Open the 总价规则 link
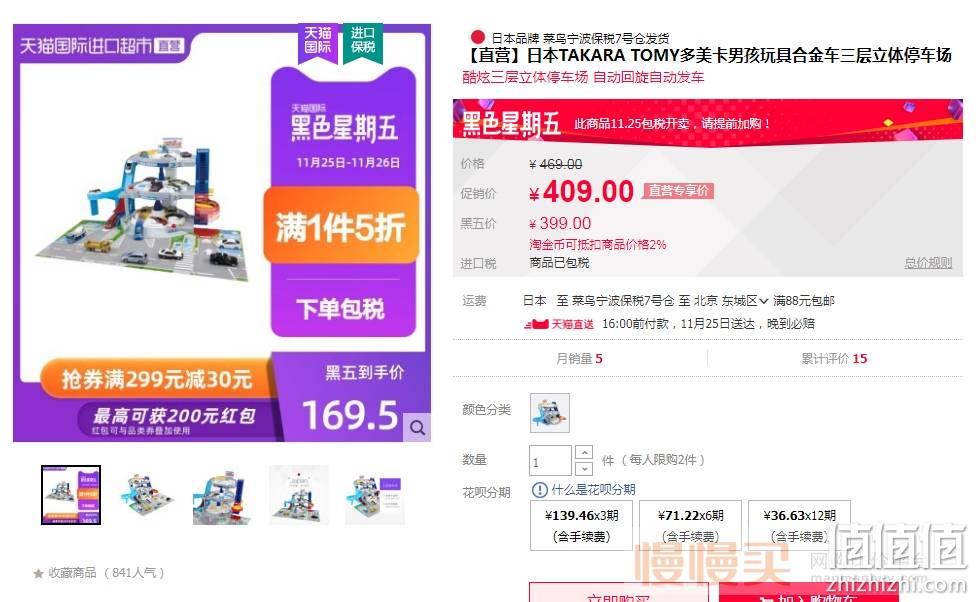Screen dimensions: 976x602 tap(927, 263)
